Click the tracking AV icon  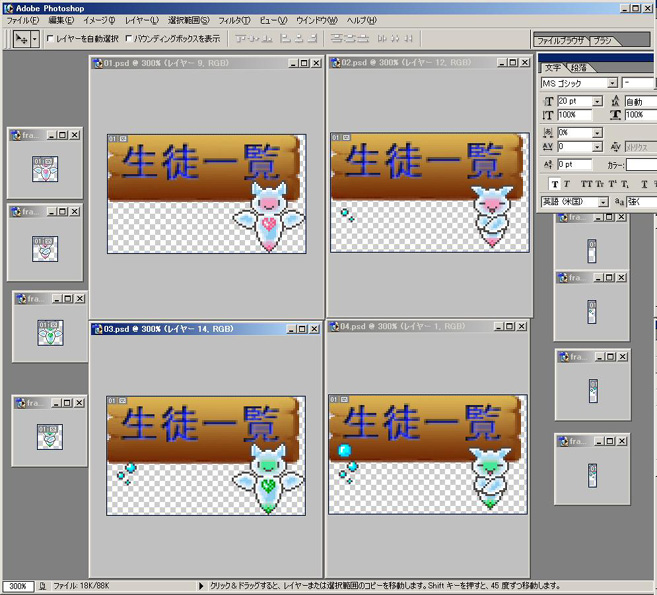coord(548,147)
